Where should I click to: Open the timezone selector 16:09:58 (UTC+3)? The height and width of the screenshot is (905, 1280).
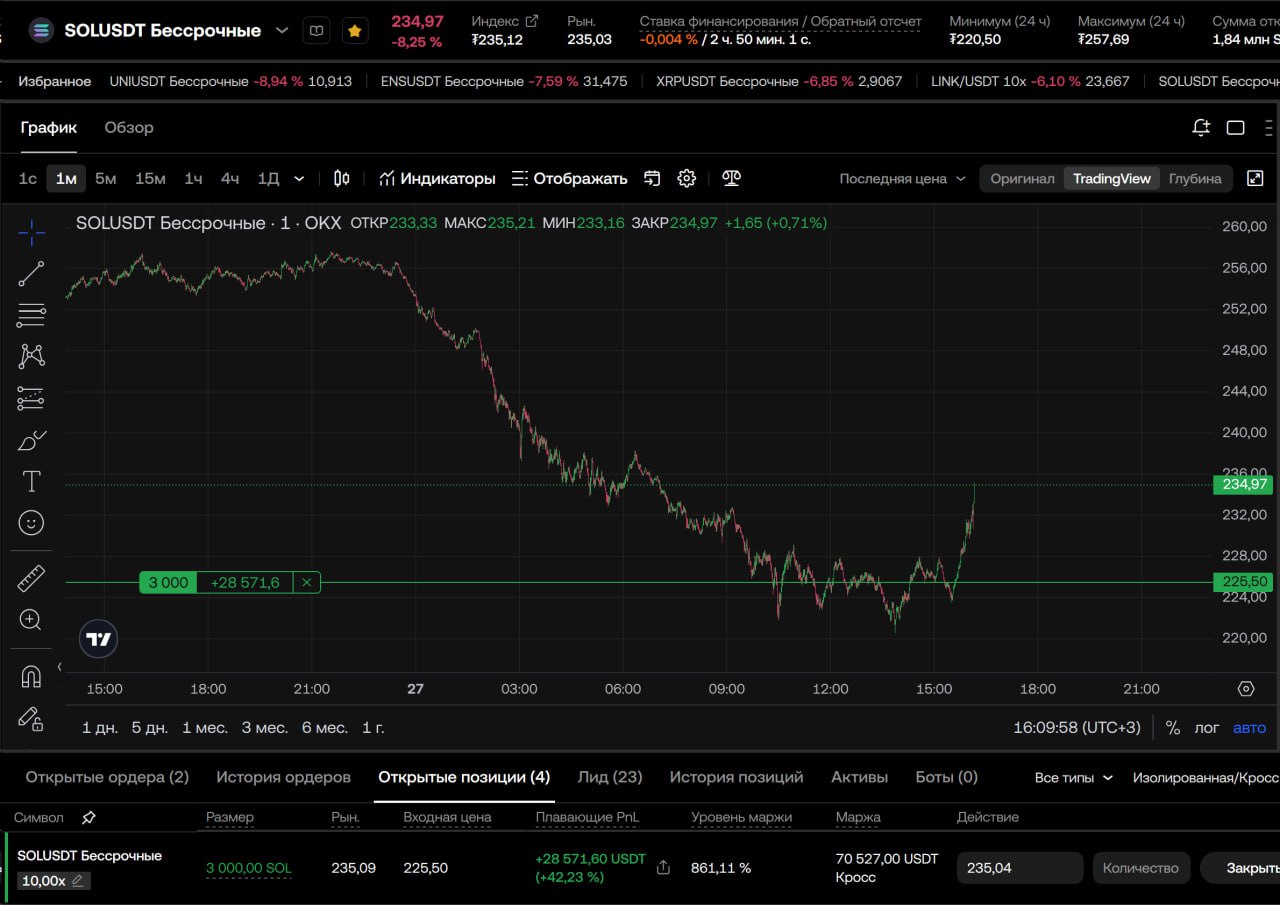tap(1077, 727)
